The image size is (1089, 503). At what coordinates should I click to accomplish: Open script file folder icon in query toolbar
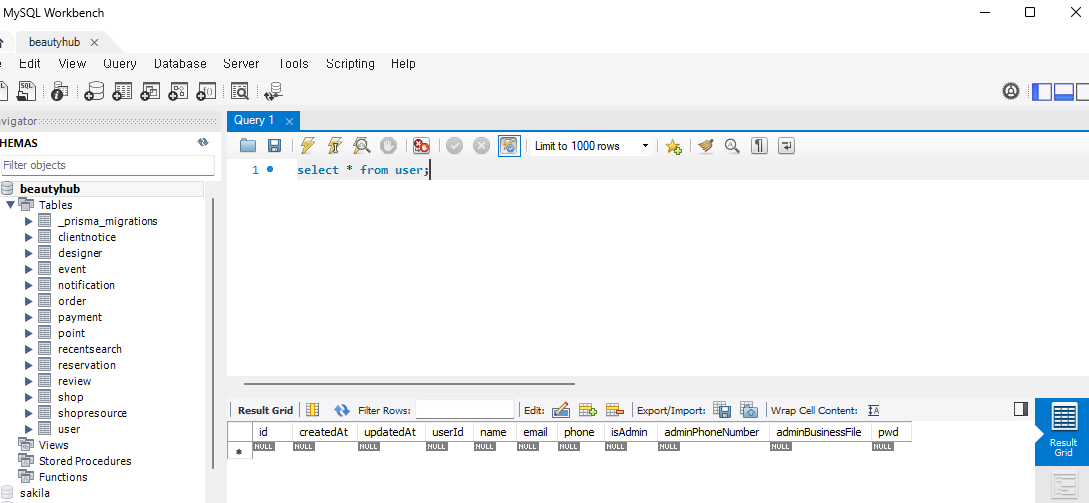tap(248, 145)
